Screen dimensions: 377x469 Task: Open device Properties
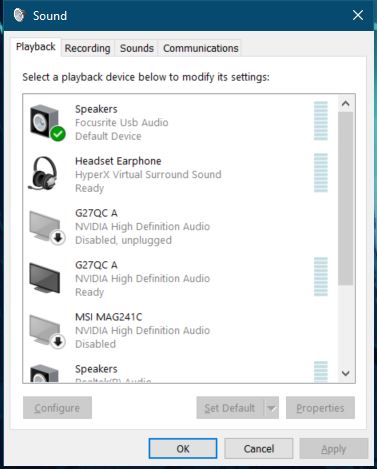coord(320,408)
